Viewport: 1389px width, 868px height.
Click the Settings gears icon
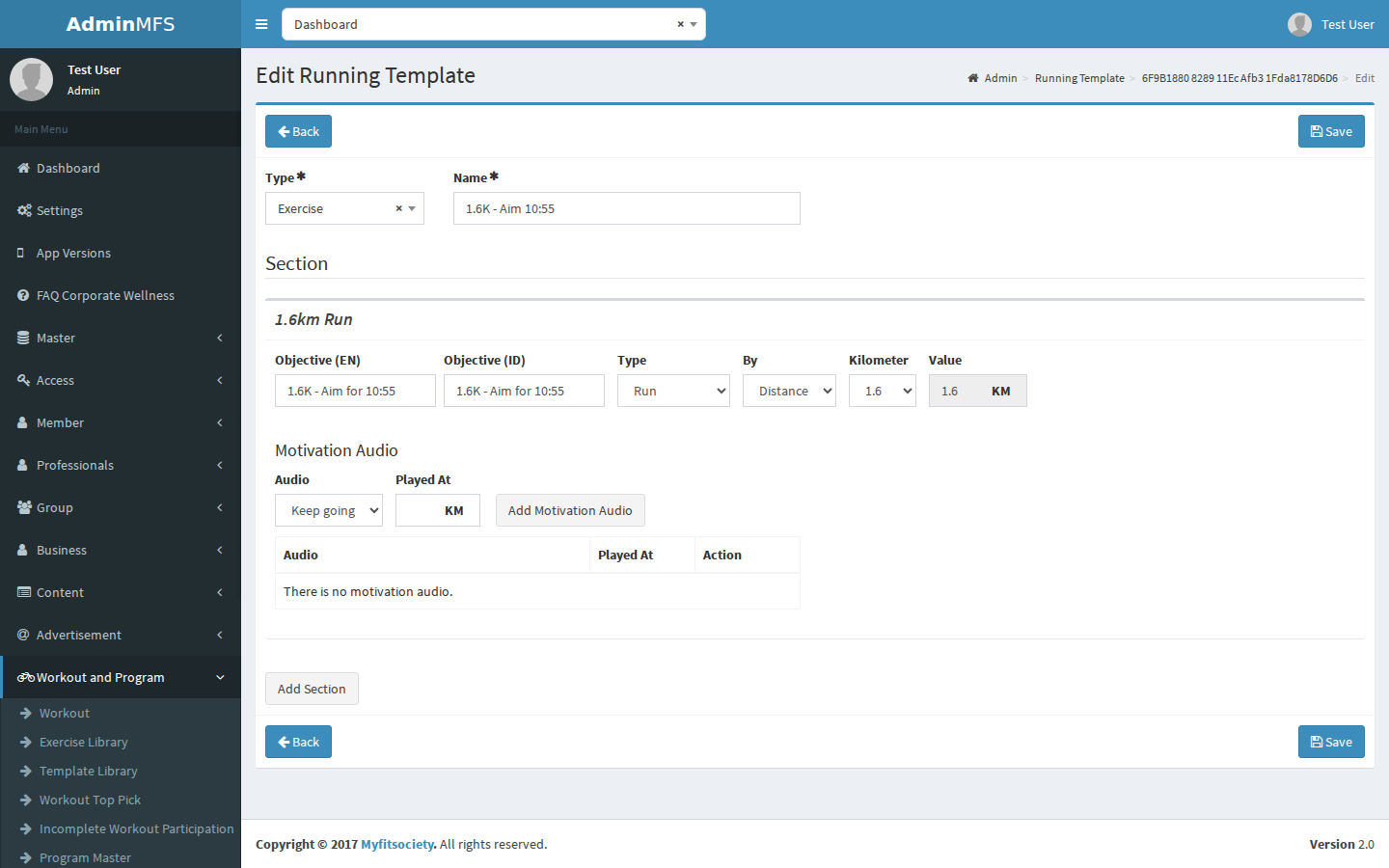point(24,210)
